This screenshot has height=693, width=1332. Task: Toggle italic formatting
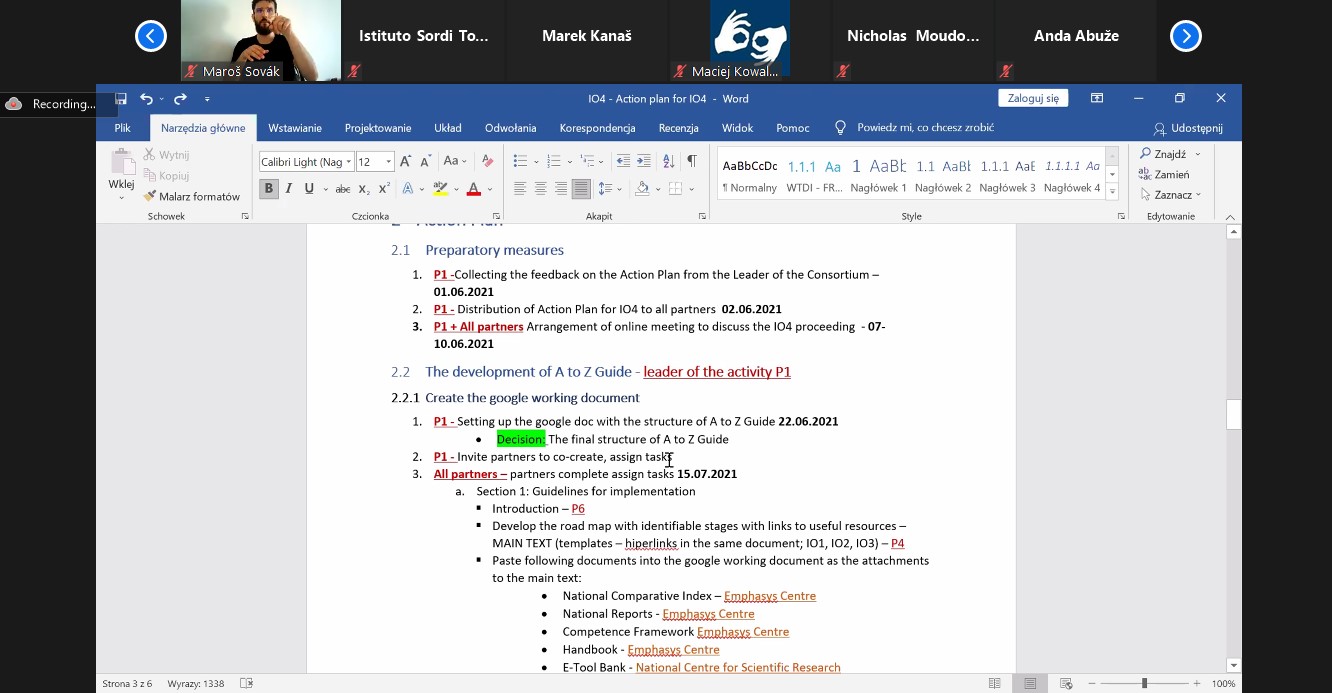pos(289,189)
